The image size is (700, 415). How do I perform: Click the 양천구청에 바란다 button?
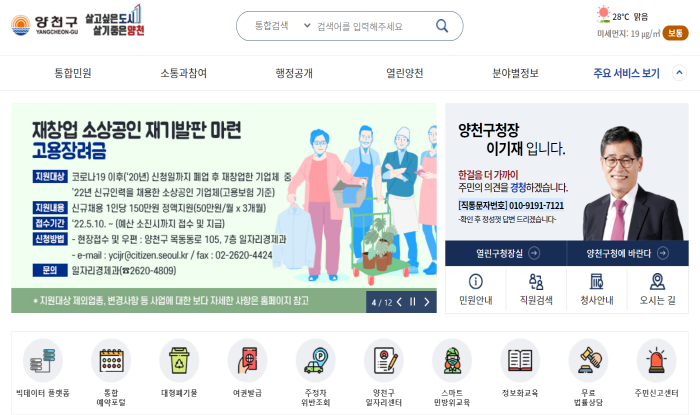click(x=628, y=253)
